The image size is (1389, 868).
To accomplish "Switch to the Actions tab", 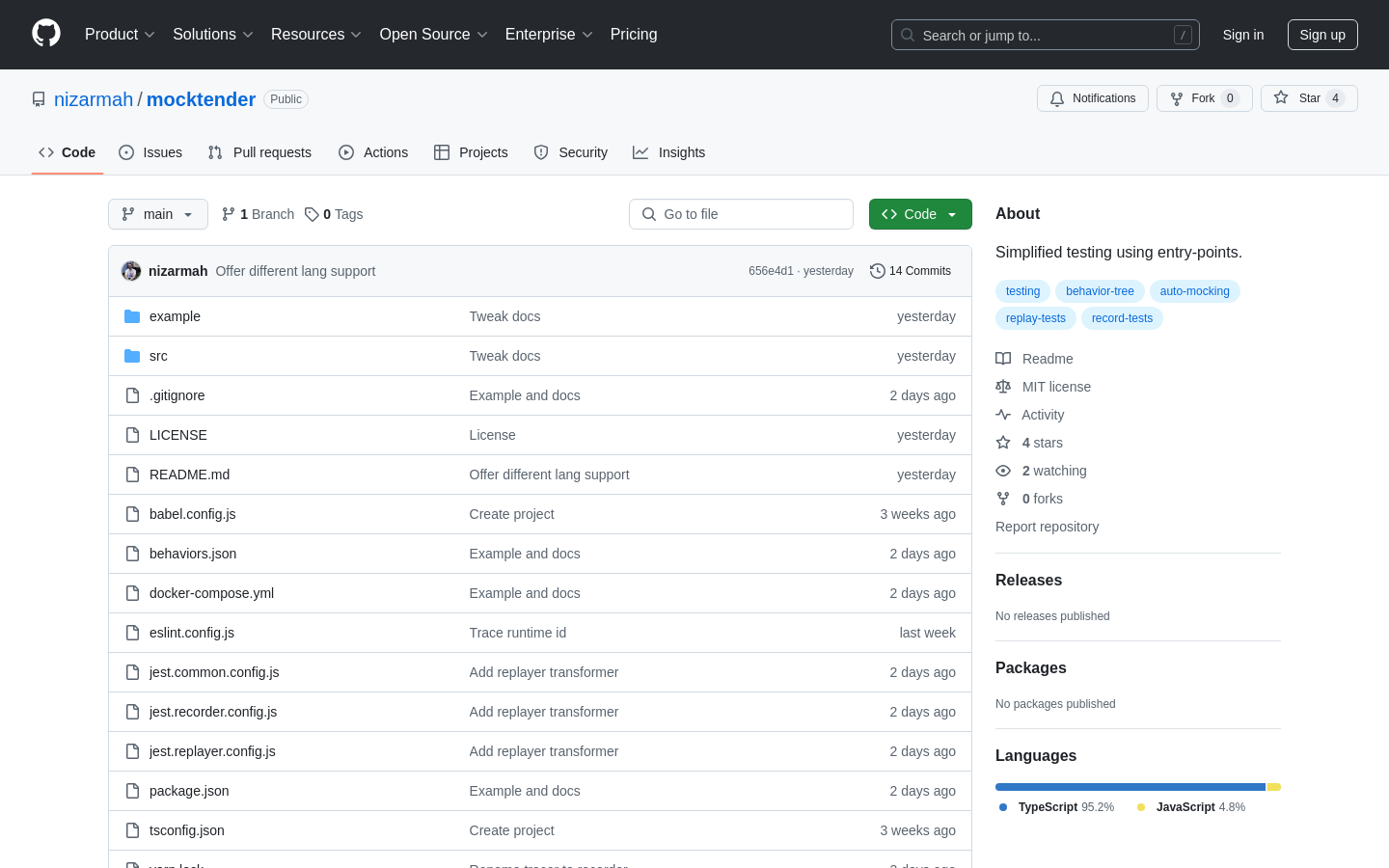I will point(373,152).
